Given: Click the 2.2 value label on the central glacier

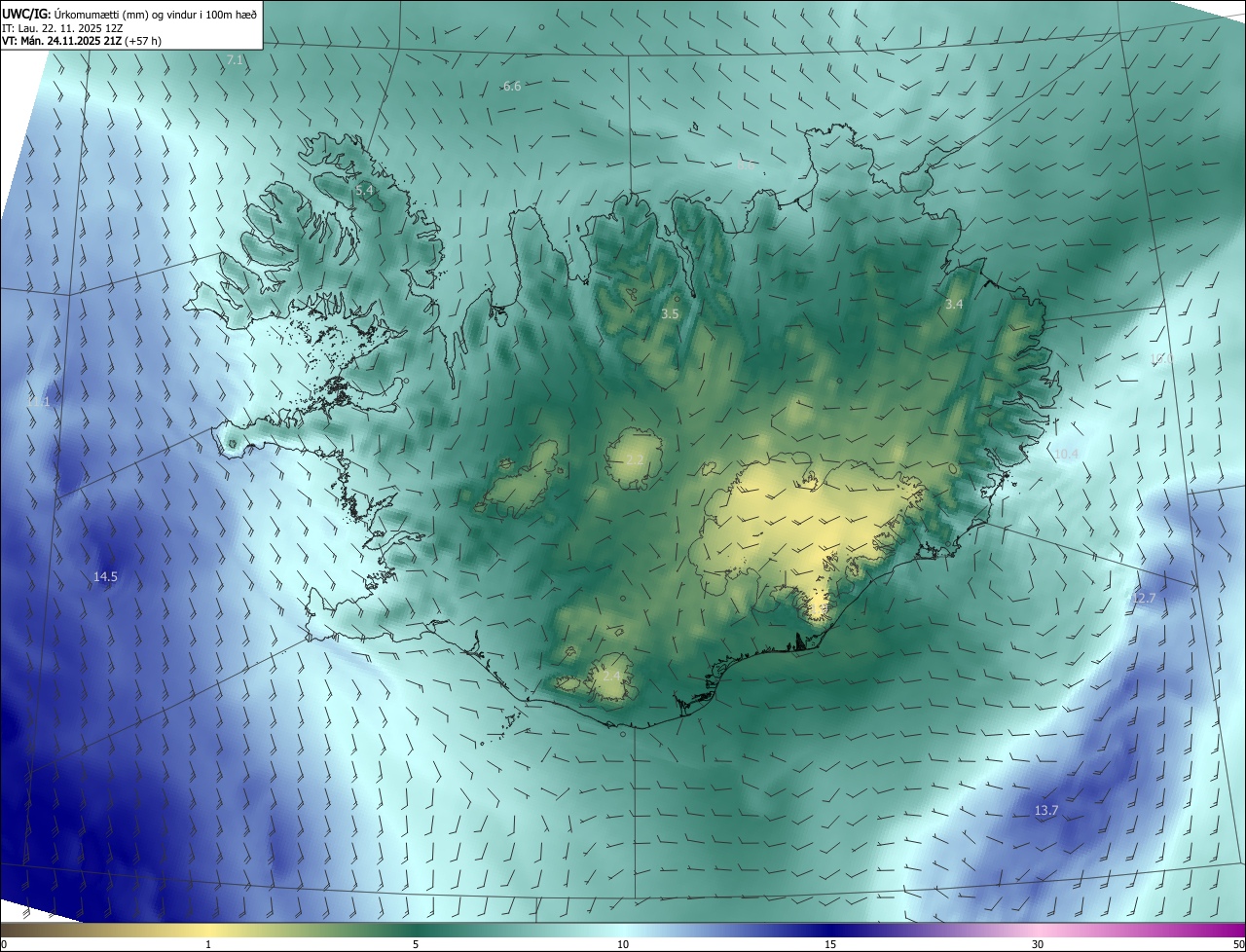Looking at the screenshot, I should [635, 458].
